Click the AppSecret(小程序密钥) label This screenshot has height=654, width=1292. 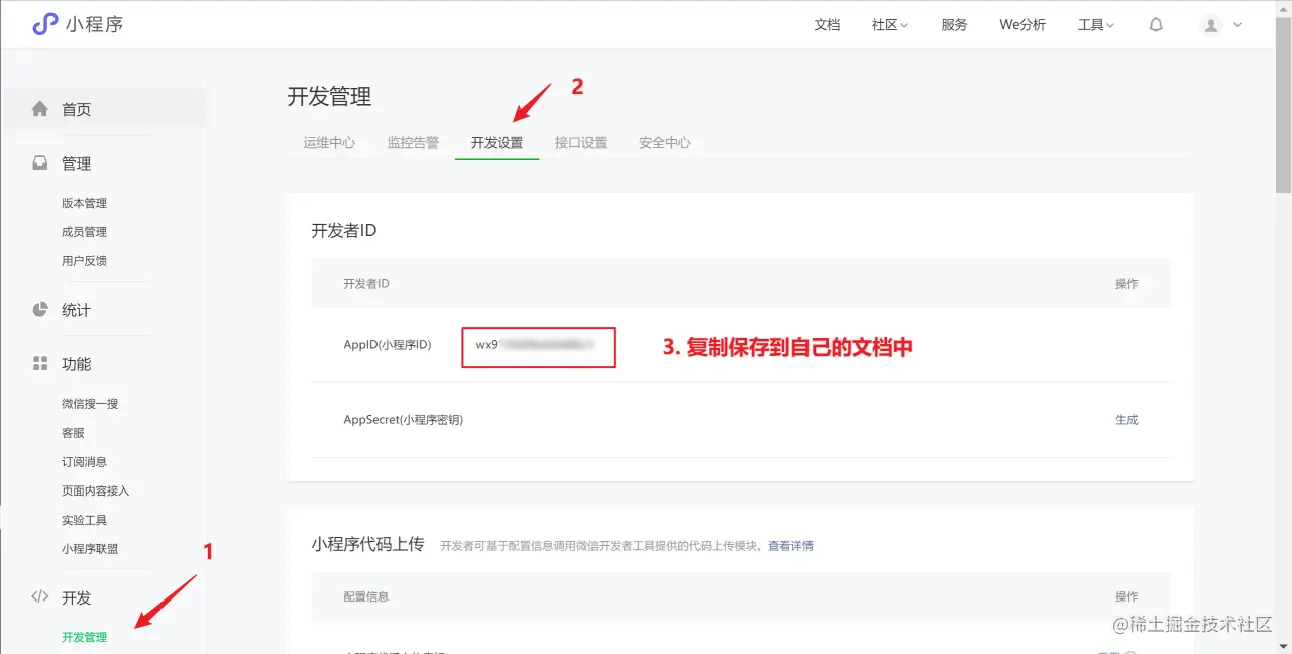point(403,420)
